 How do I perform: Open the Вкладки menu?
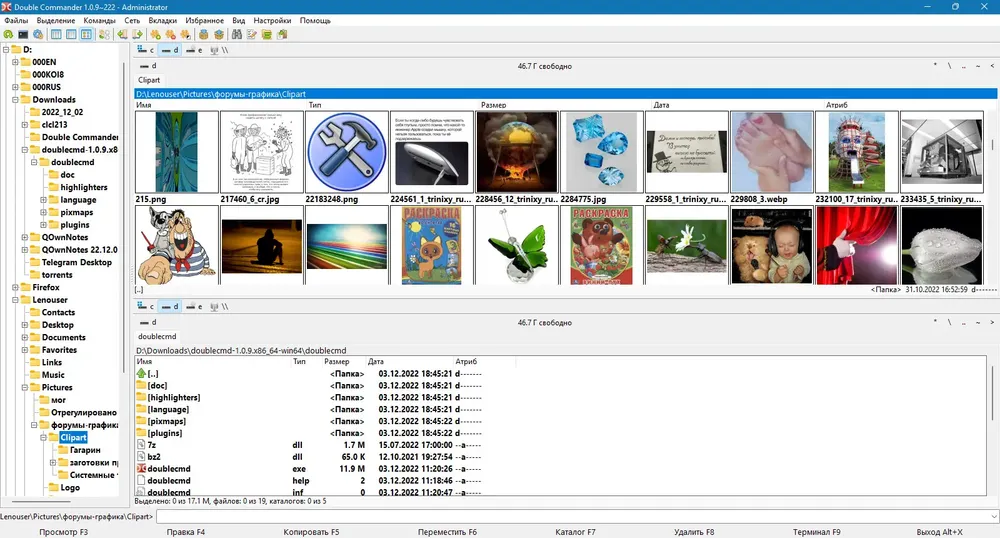tap(163, 20)
